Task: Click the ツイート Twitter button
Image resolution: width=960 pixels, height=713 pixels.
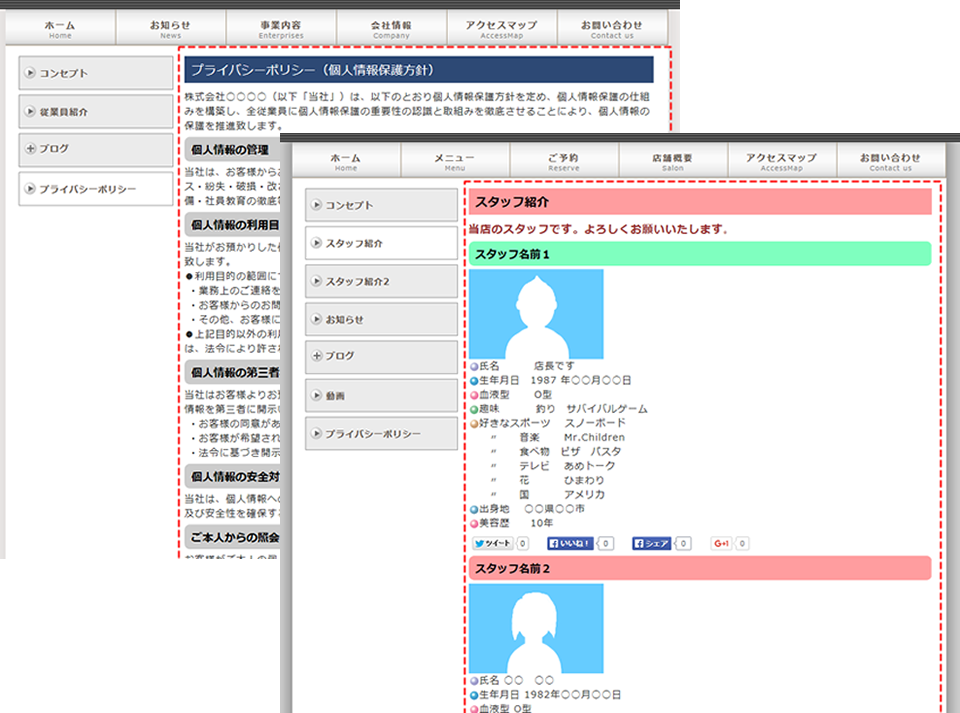Action: pyautogui.click(x=492, y=543)
